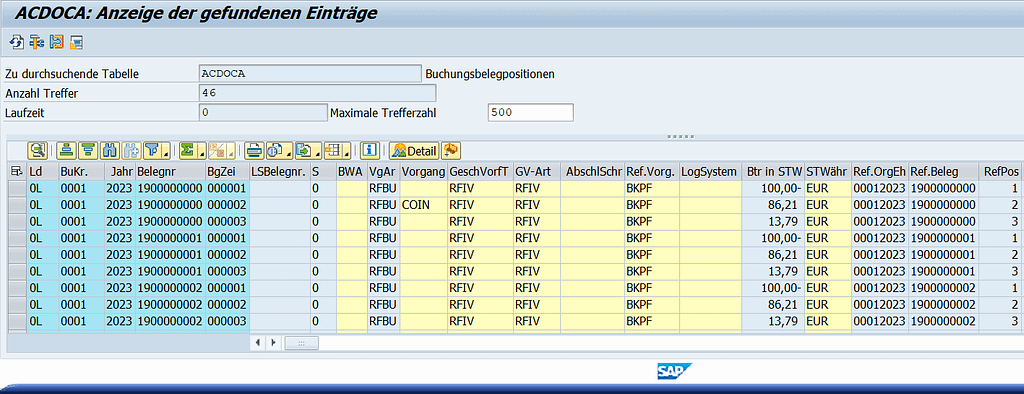1024x394 pixels.
Task: Open the export dropdown with the green arrow
Action: point(308,151)
